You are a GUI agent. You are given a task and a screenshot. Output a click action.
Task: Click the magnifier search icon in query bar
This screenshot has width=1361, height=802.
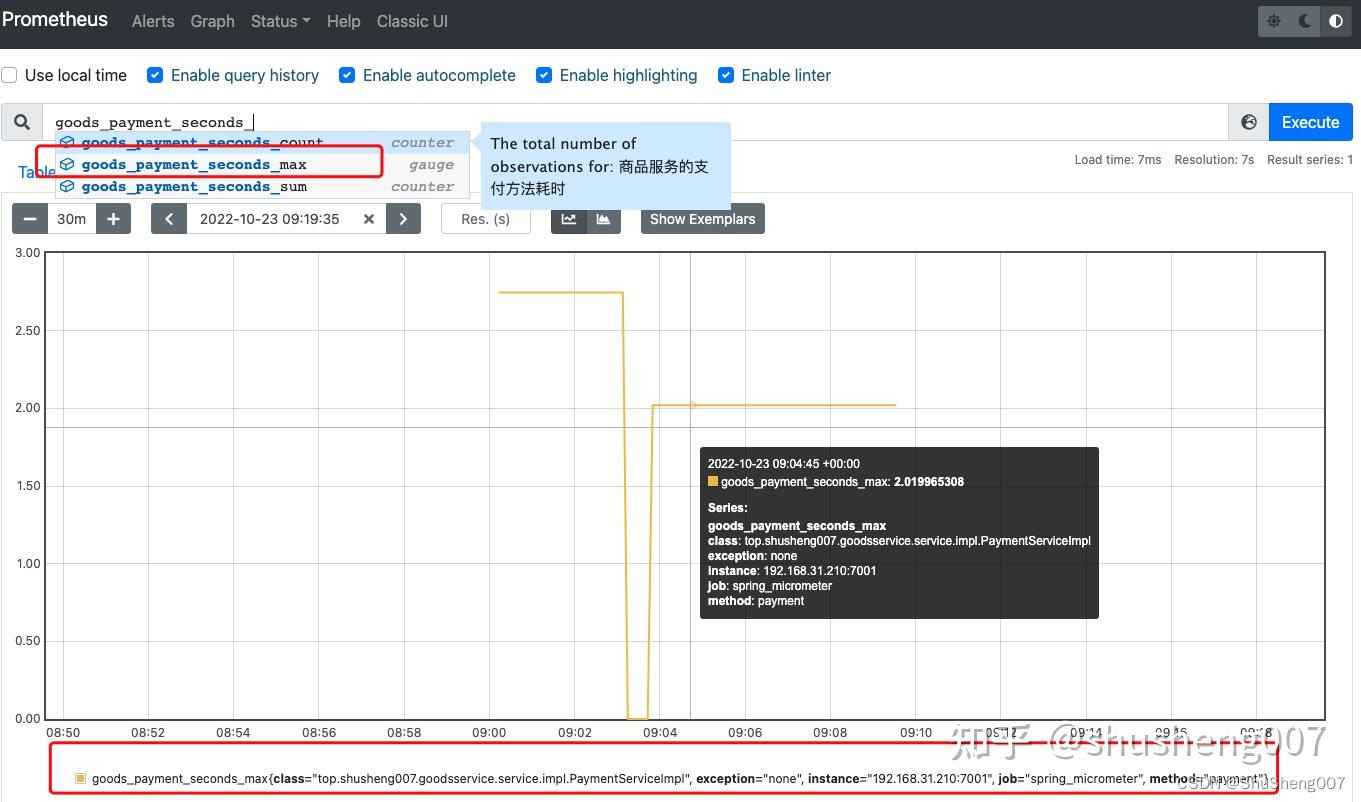pyautogui.click(x=22, y=121)
